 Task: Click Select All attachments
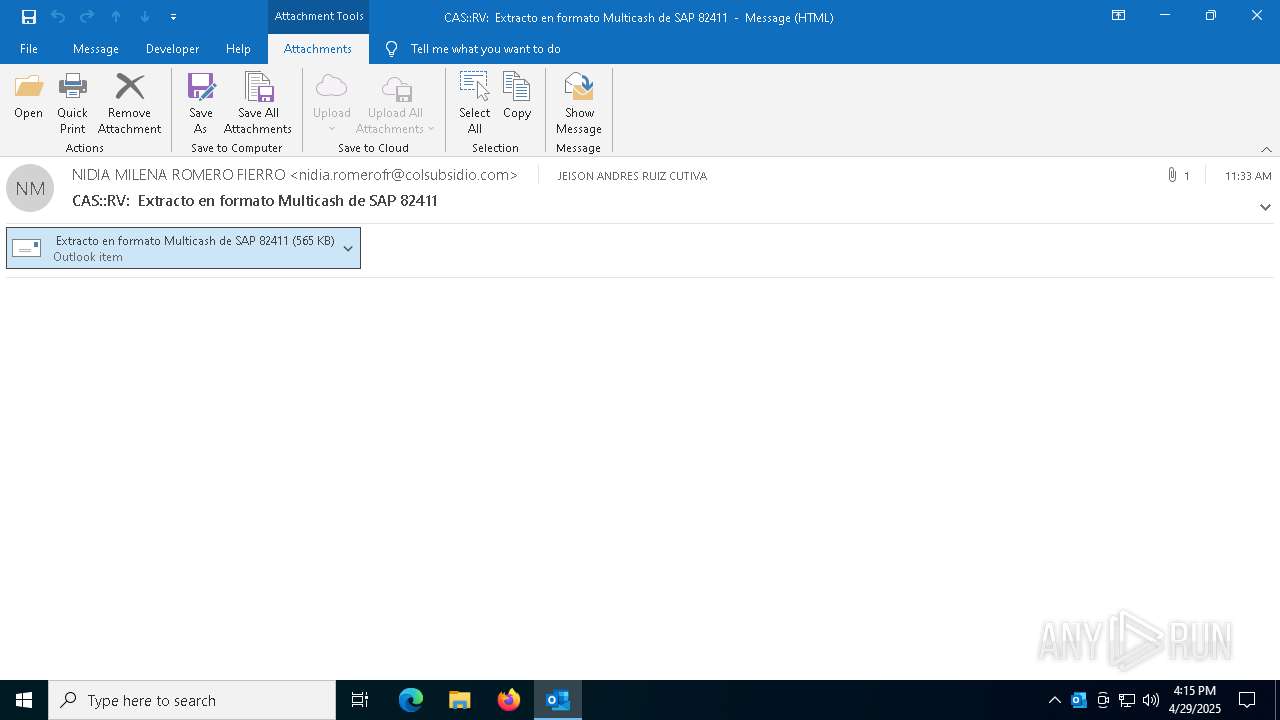click(x=474, y=103)
